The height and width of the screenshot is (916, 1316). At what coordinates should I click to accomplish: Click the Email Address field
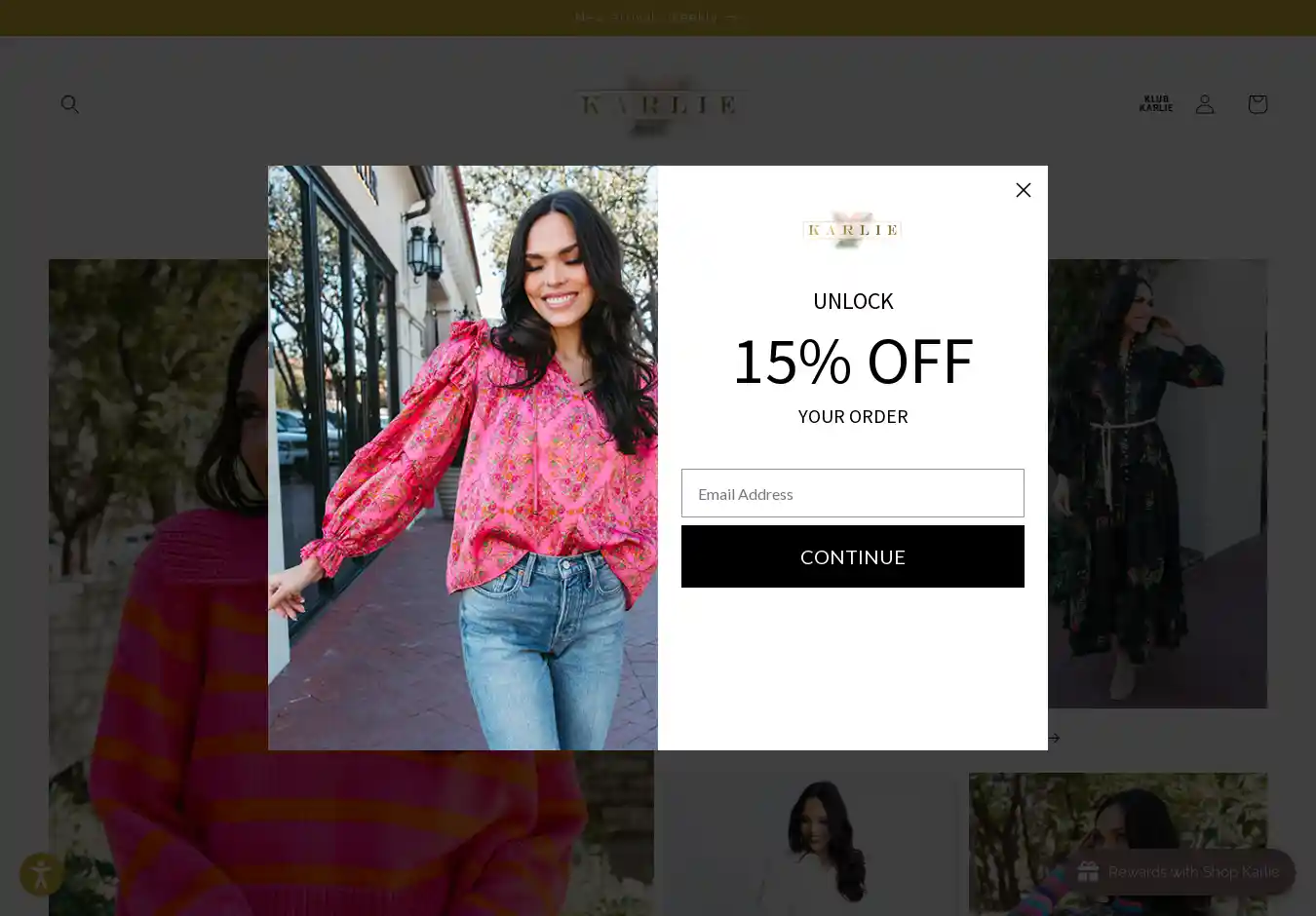tap(852, 493)
